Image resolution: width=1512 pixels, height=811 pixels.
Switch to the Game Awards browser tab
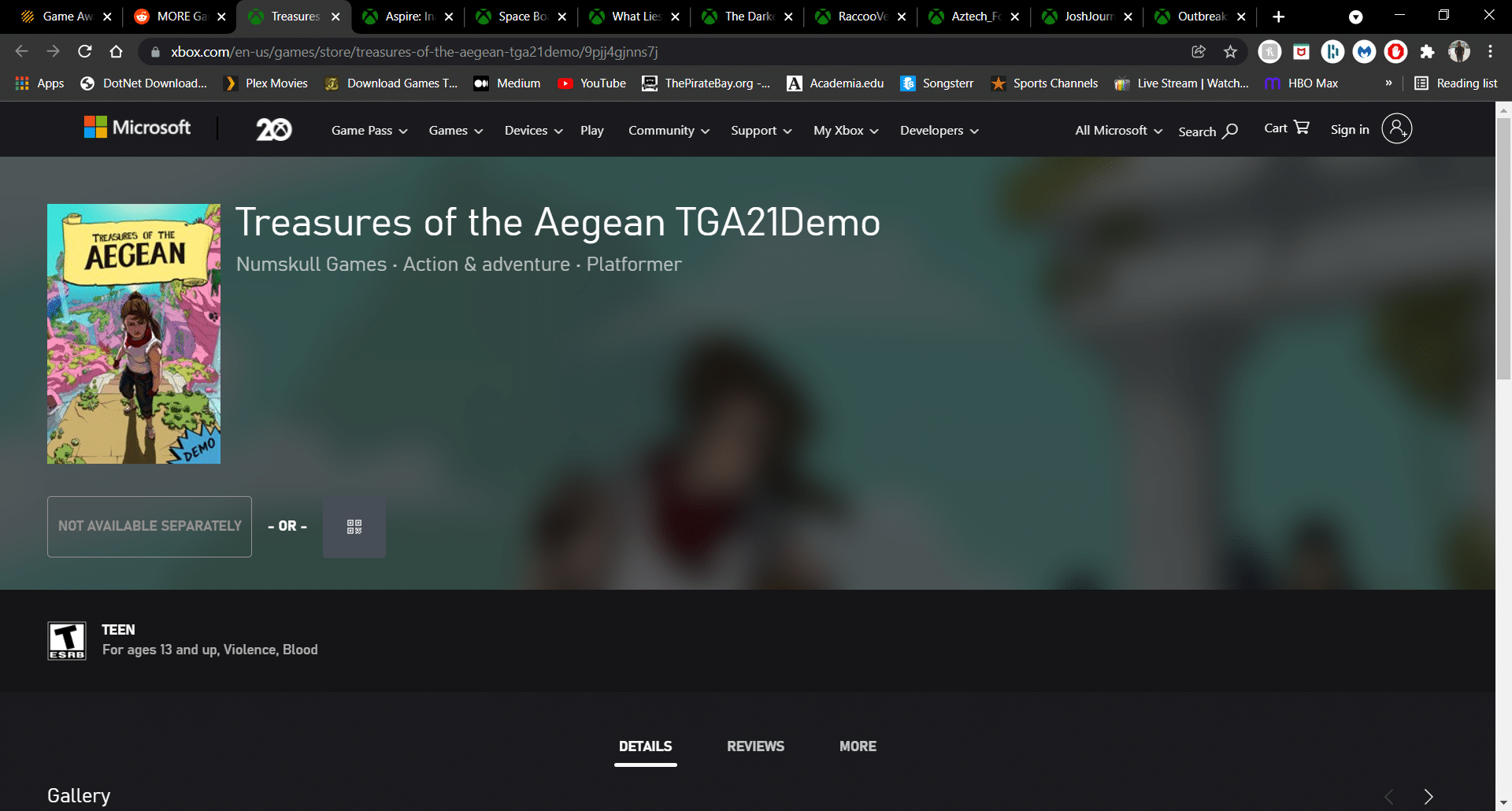tap(65, 17)
